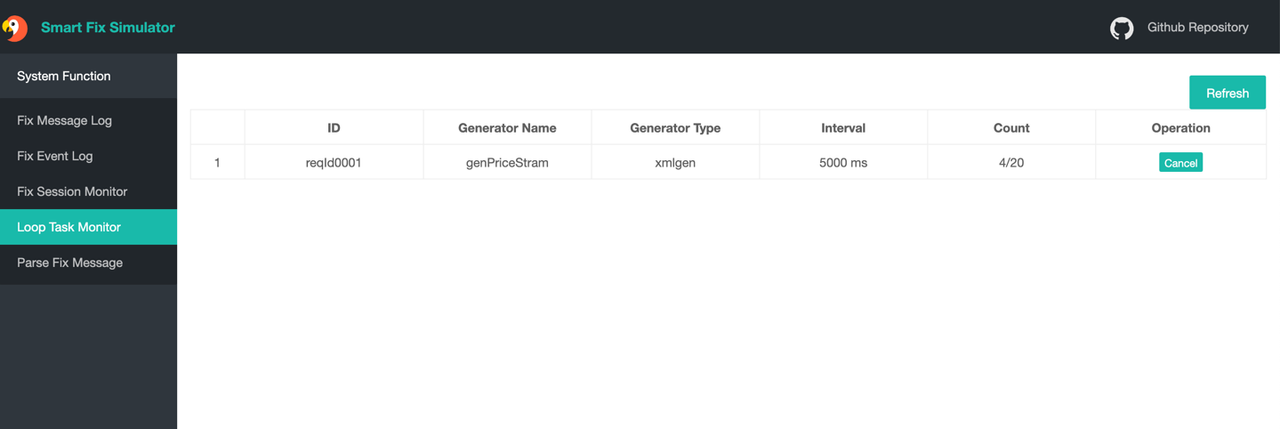Viewport: 1280px width, 429px height.
Task: Click the Count column header
Action: point(1011,128)
